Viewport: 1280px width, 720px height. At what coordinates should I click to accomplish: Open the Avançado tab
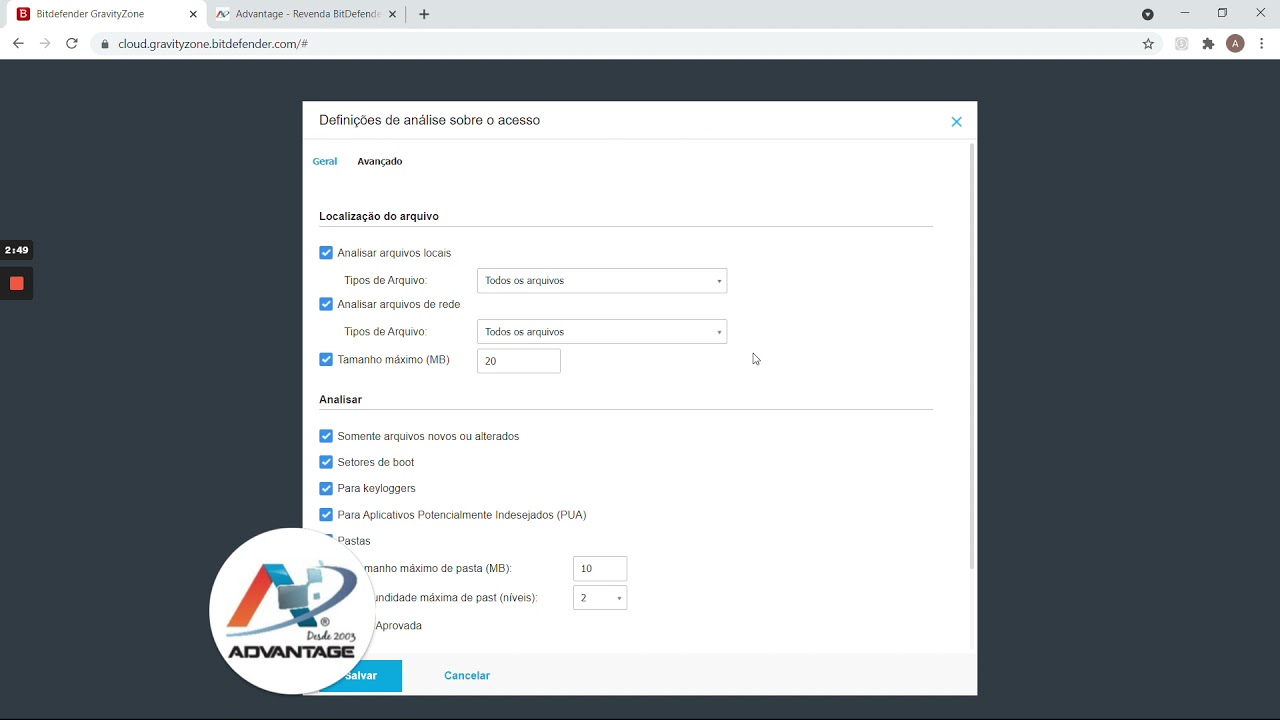click(x=380, y=161)
